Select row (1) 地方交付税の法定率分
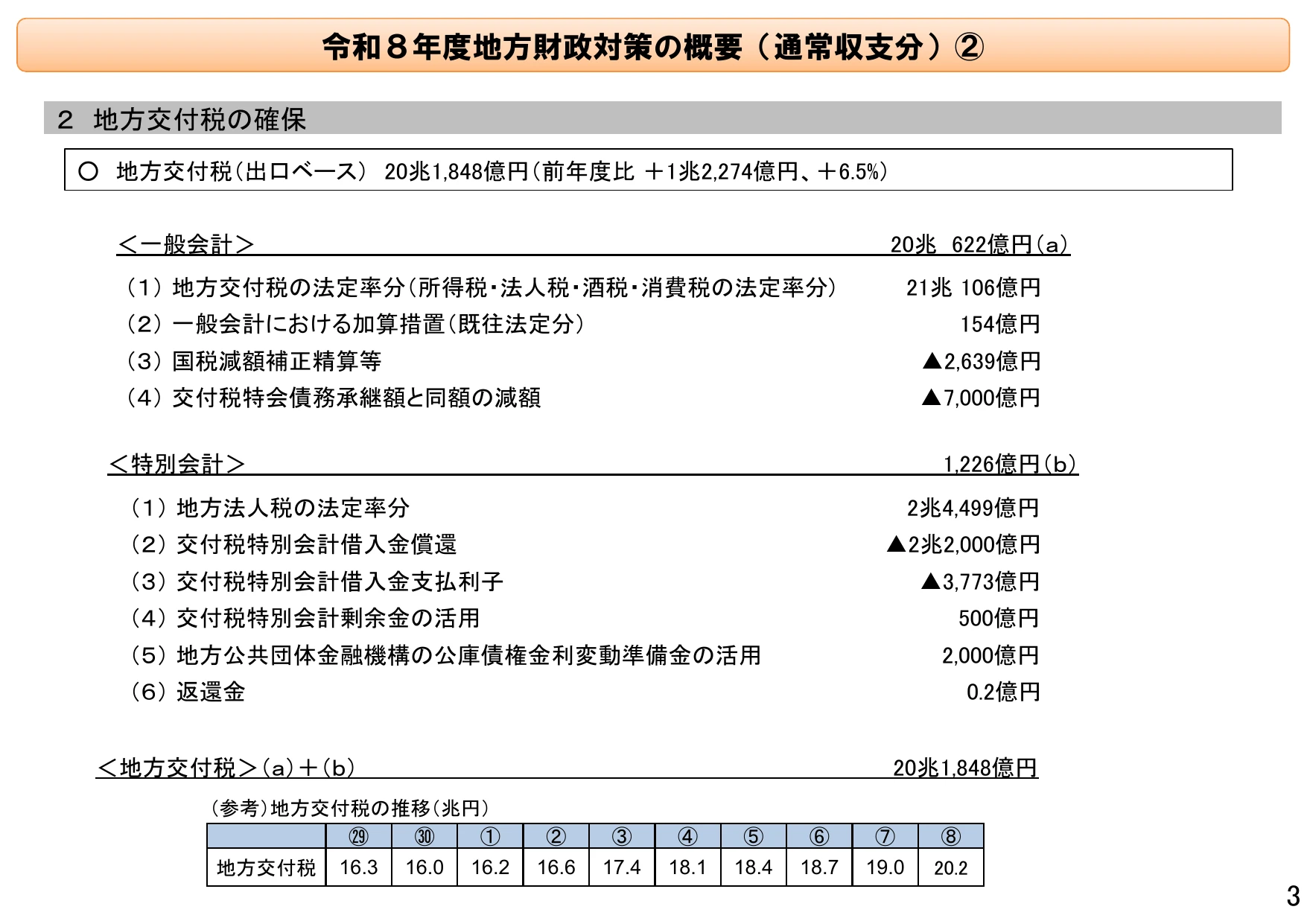This screenshot has height=924, width=1307. (x=480, y=287)
